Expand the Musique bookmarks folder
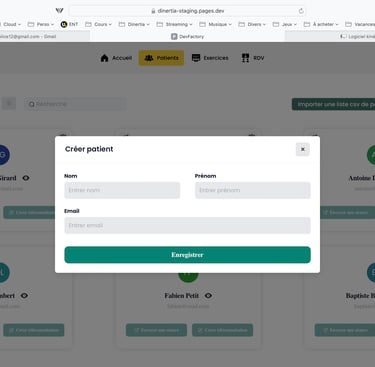The image size is (375, 367). [x=215, y=24]
